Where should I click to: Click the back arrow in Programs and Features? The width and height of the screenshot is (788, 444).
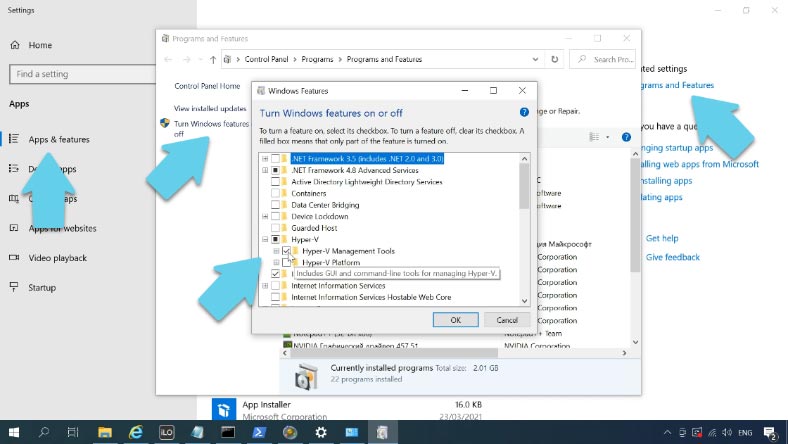tap(168, 59)
